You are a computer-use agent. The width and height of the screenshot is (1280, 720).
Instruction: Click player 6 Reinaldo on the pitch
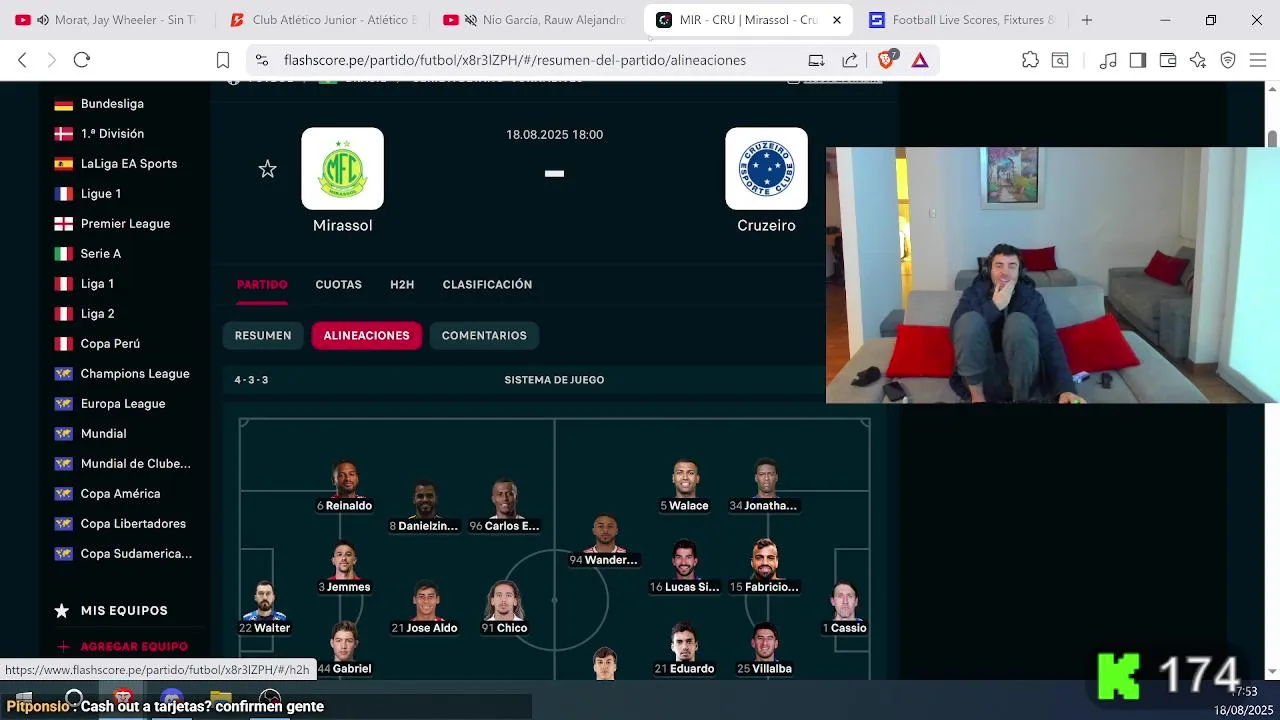point(345,487)
